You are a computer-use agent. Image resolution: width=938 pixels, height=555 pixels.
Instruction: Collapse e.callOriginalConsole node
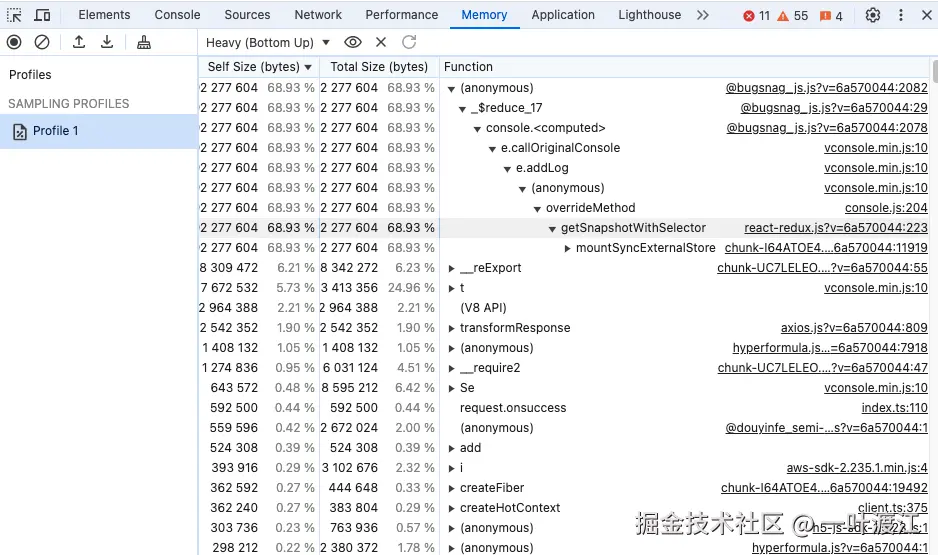click(x=492, y=149)
